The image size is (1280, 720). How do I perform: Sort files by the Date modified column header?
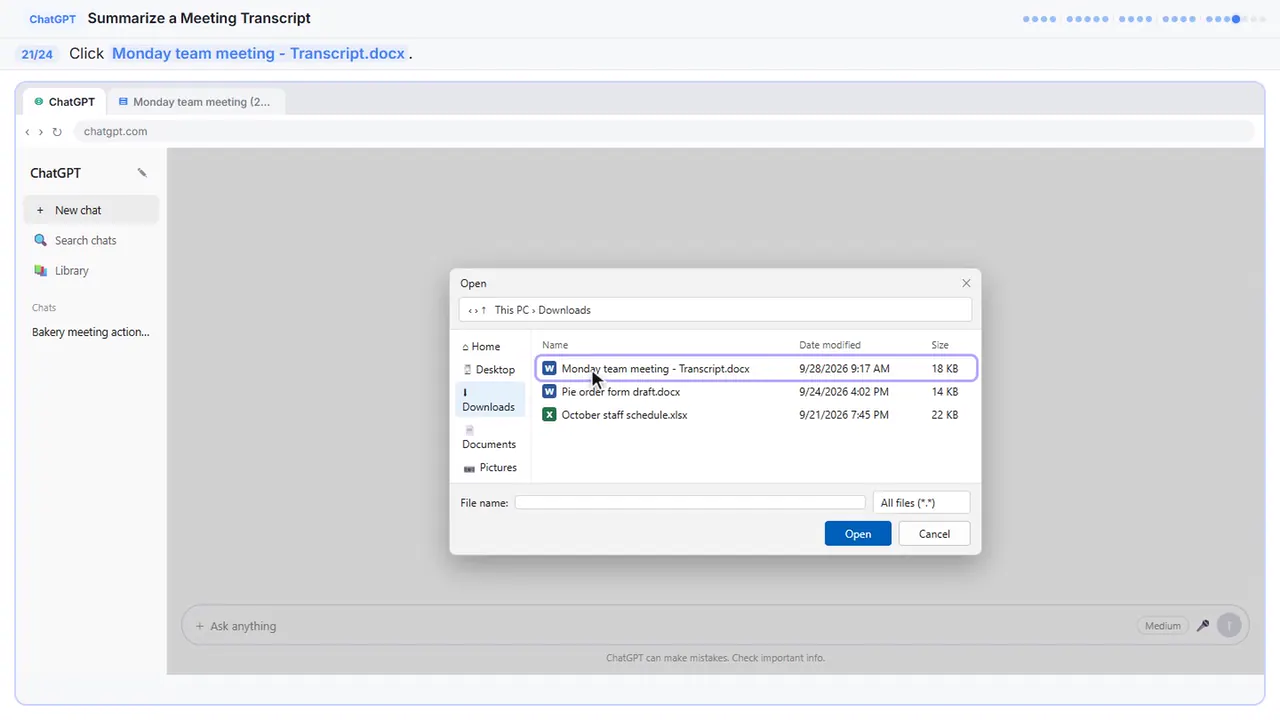point(830,345)
